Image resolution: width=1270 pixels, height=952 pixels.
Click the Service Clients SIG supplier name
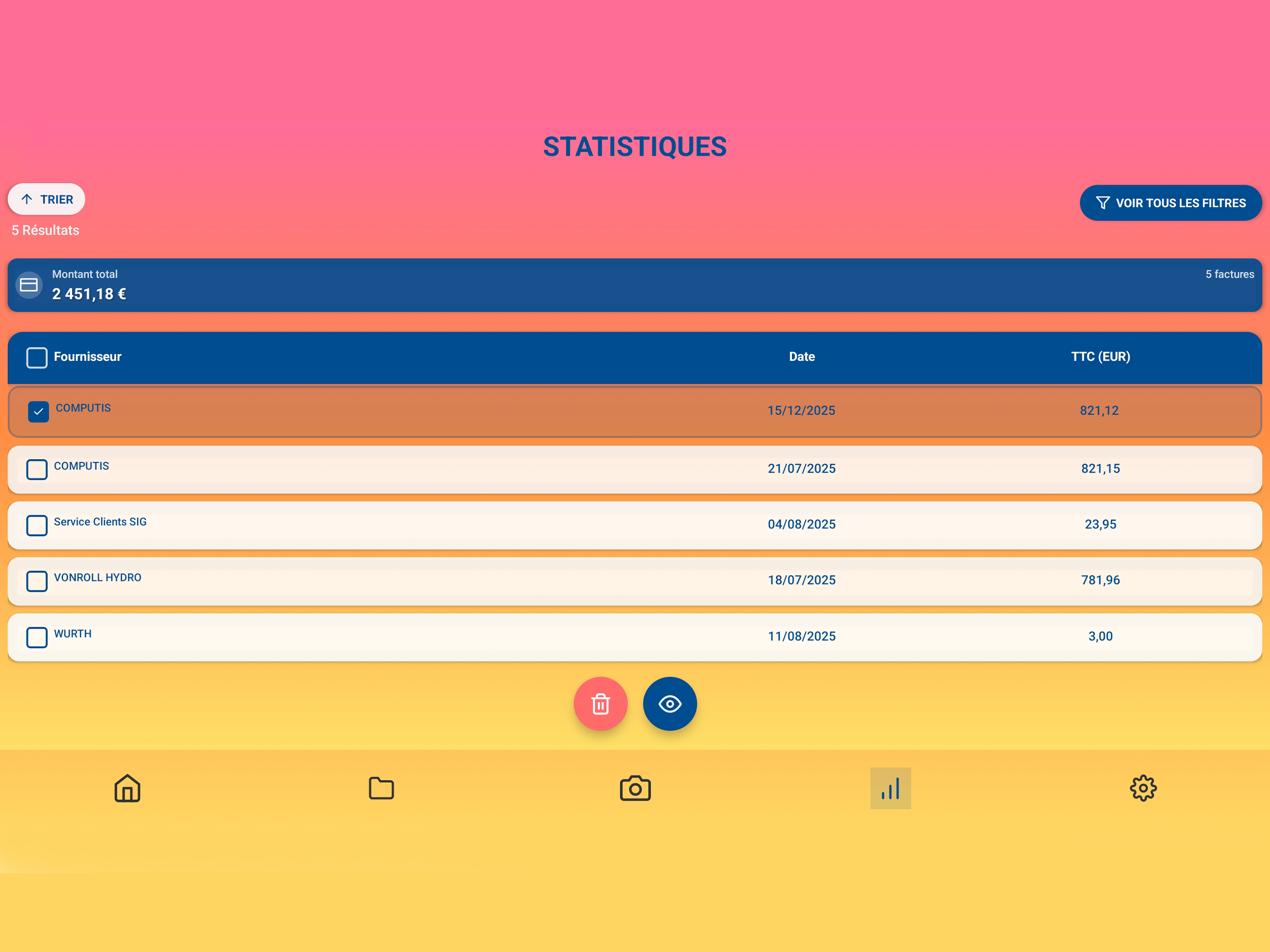100,522
